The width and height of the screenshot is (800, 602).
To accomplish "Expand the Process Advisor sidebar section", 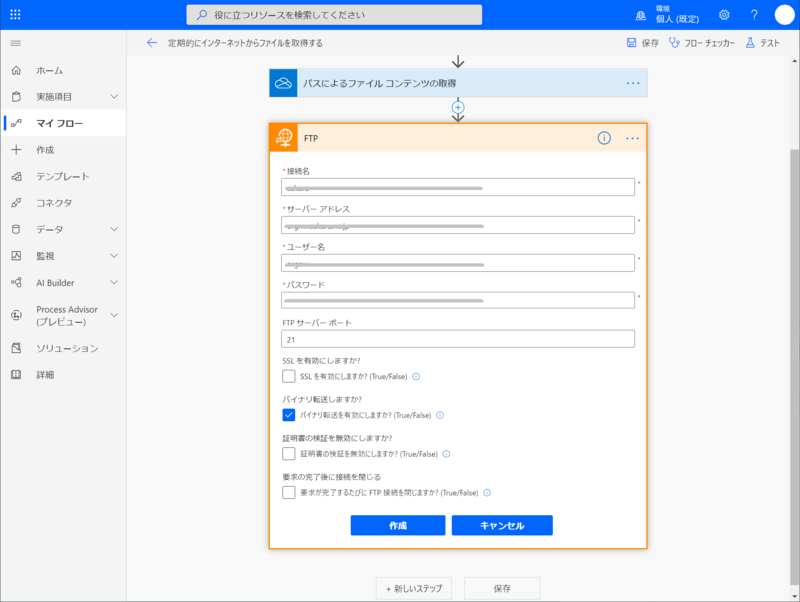I will pos(114,315).
